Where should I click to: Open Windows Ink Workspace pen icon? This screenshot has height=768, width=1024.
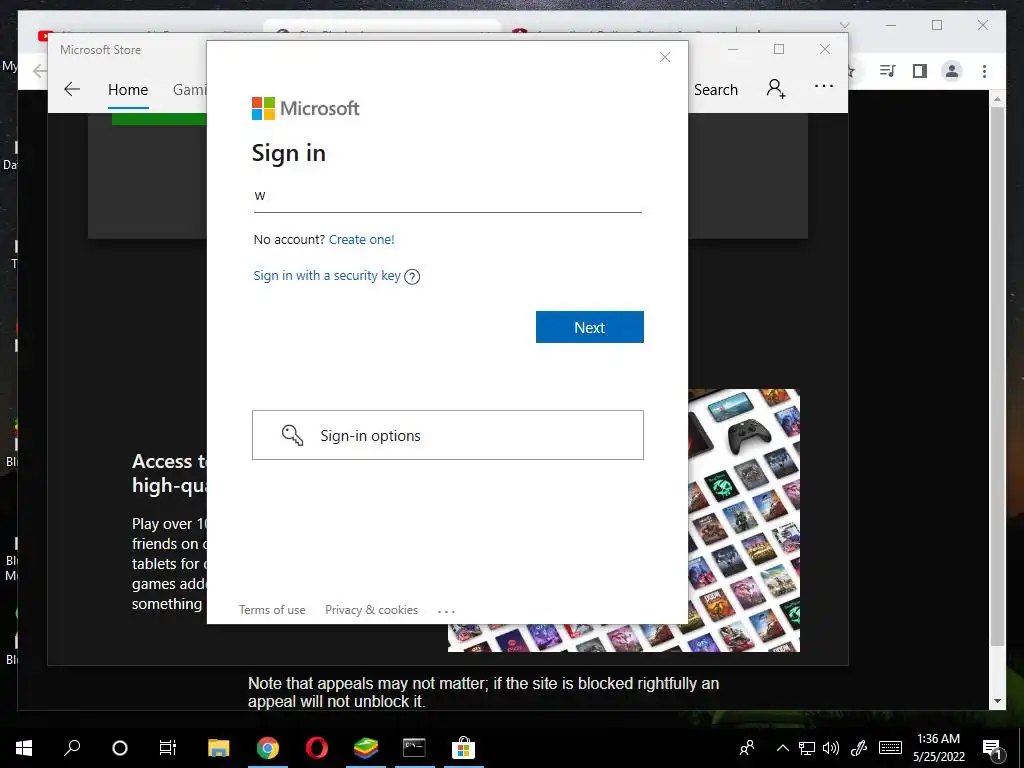(x=859, y=748)
